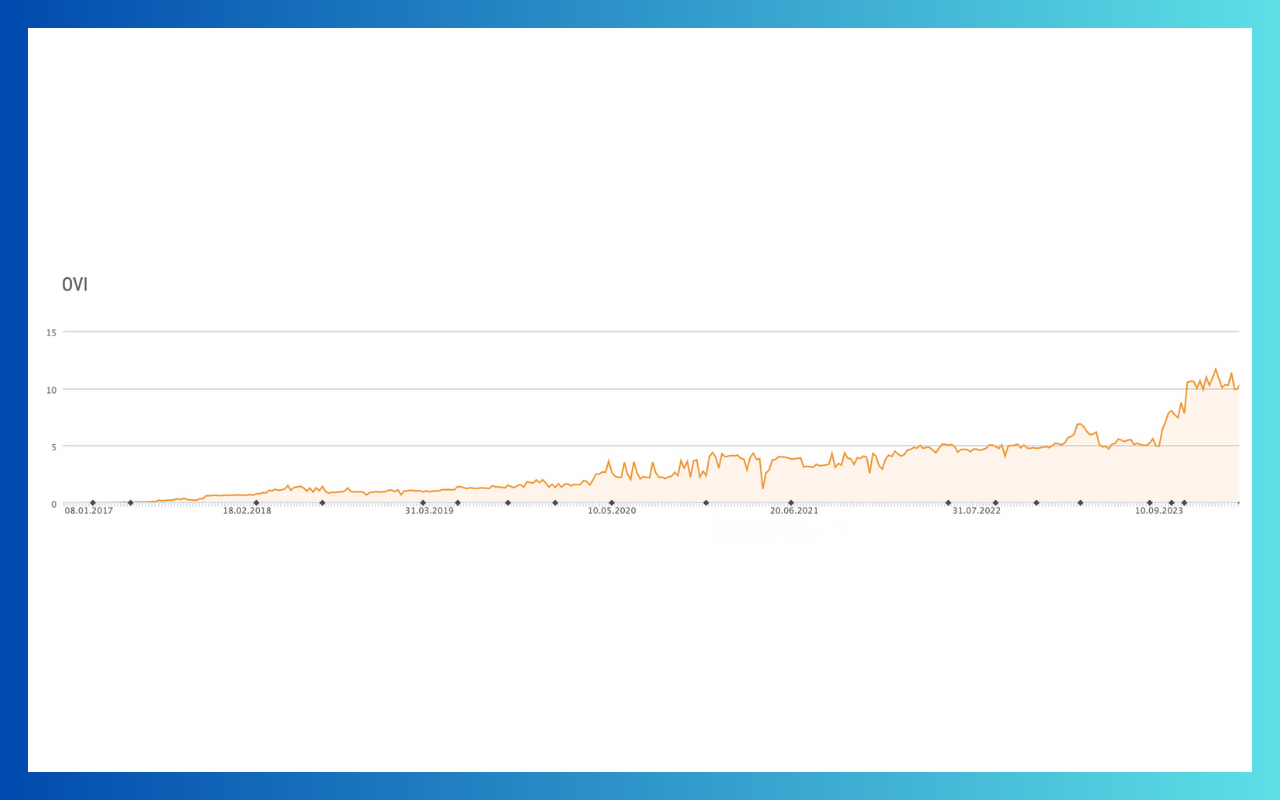Image resolution: width=1280 pixels, height=800 pixels.
Task: Click the diamond marker beside 18.02.2018
Action: point(255,502)
